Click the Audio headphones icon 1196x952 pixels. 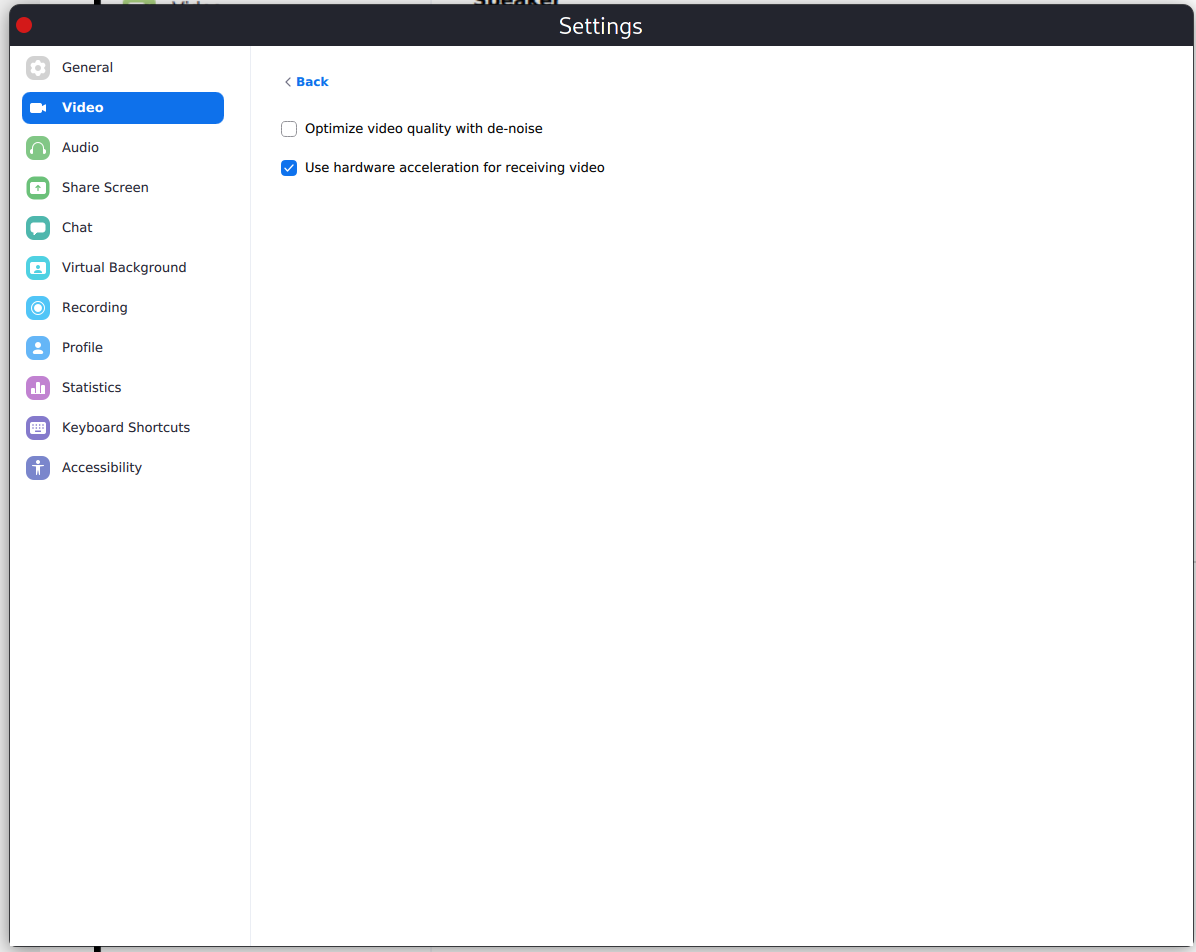click(38, 148)
